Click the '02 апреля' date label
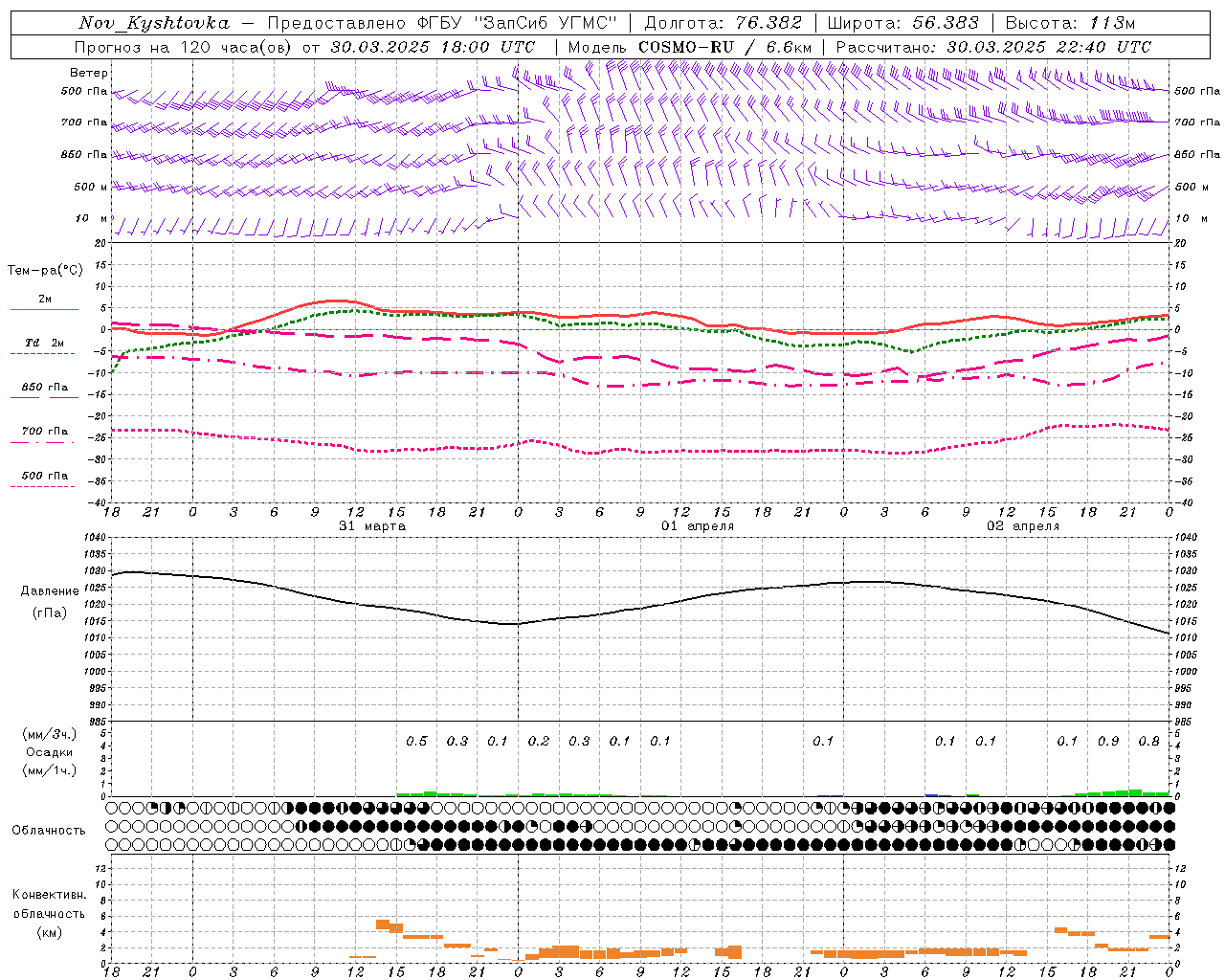This screenshot has width=1225, height=980. 1023,526
